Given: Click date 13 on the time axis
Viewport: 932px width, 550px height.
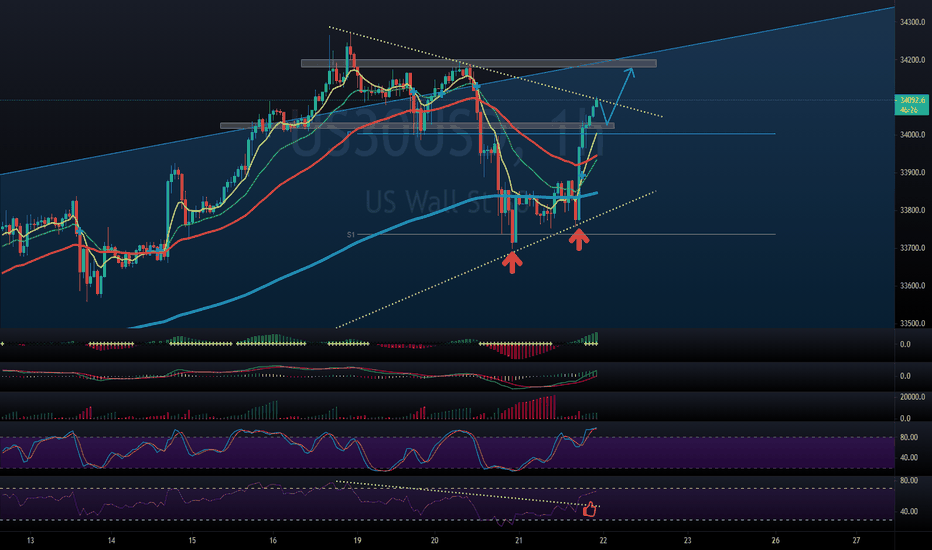Looking at the screenshot, I should pos(30,540).
